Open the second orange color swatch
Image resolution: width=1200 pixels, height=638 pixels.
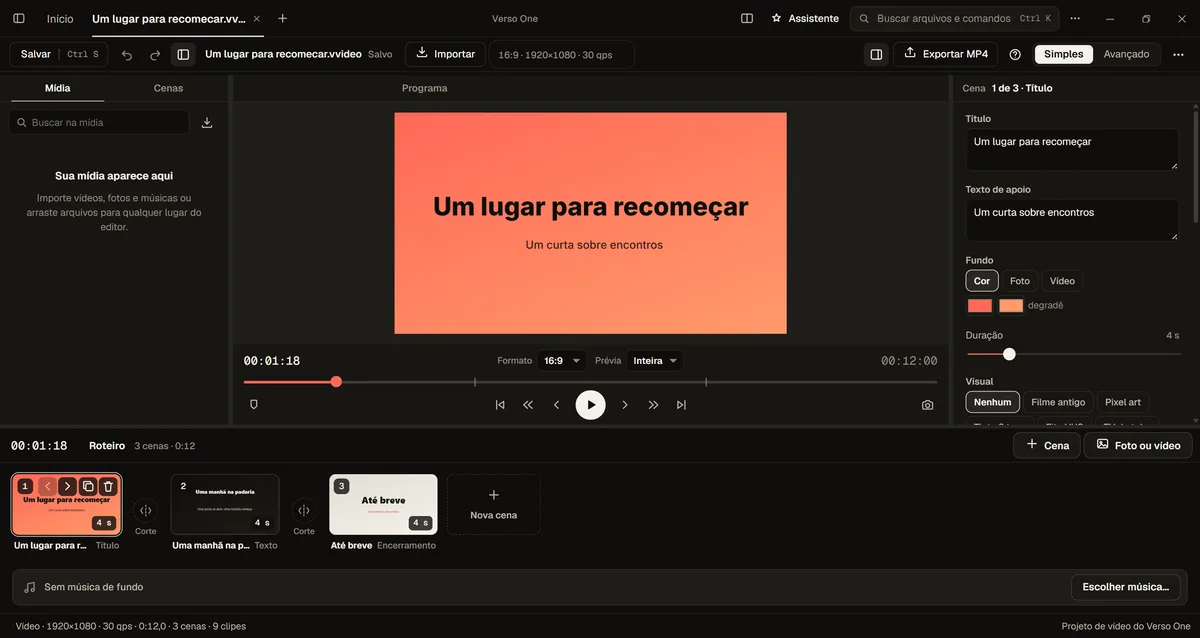click(x=1011, y=306)
